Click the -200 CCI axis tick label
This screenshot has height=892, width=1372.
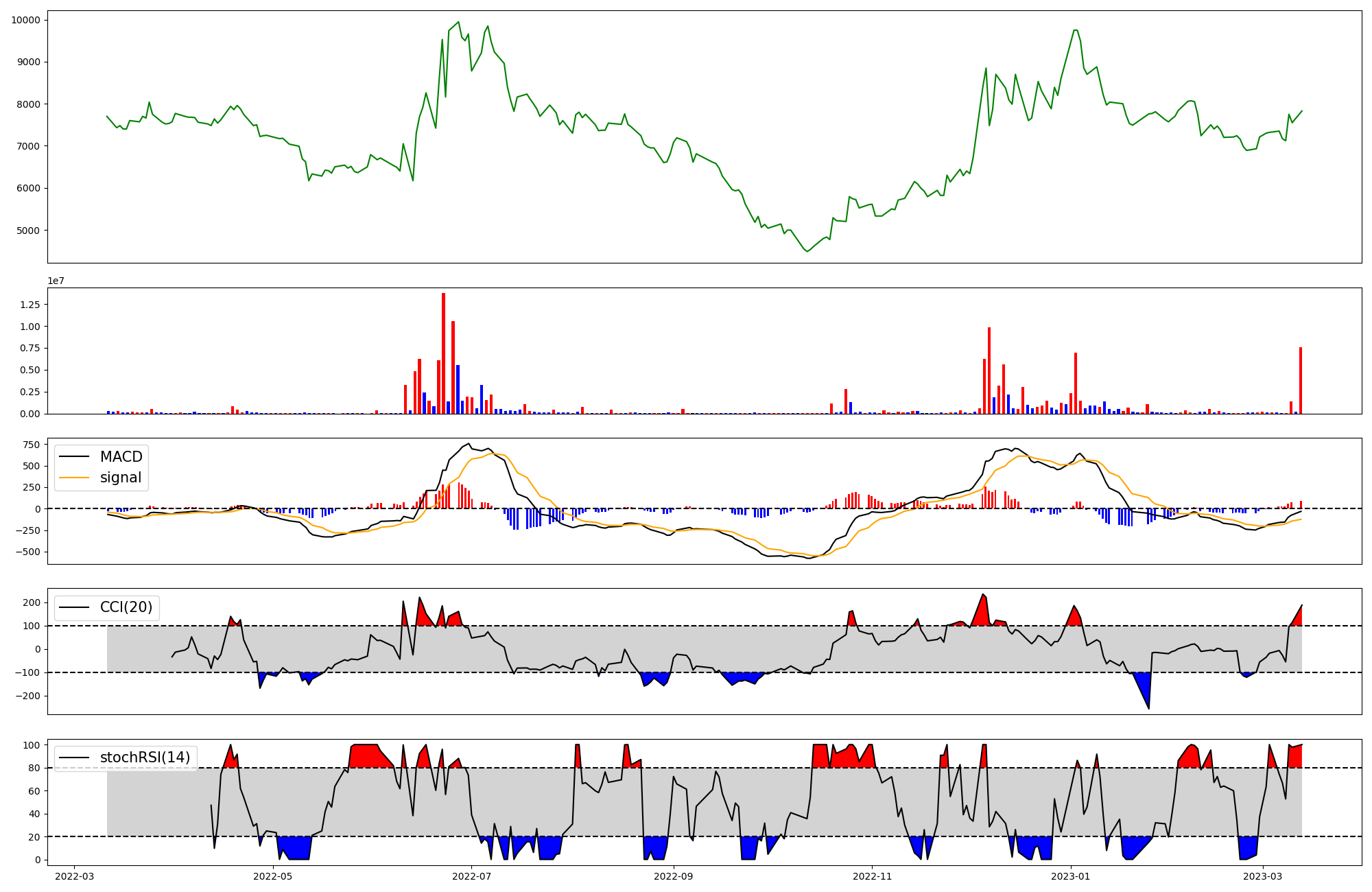click(x=28, y=696)
